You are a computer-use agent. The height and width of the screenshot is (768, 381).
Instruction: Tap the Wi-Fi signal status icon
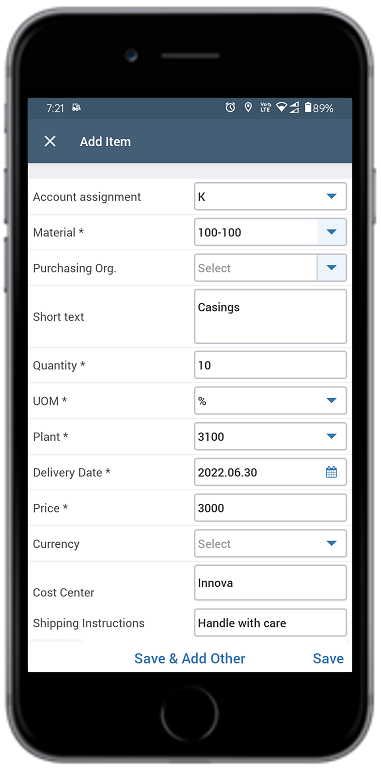(x=281, y=108)
